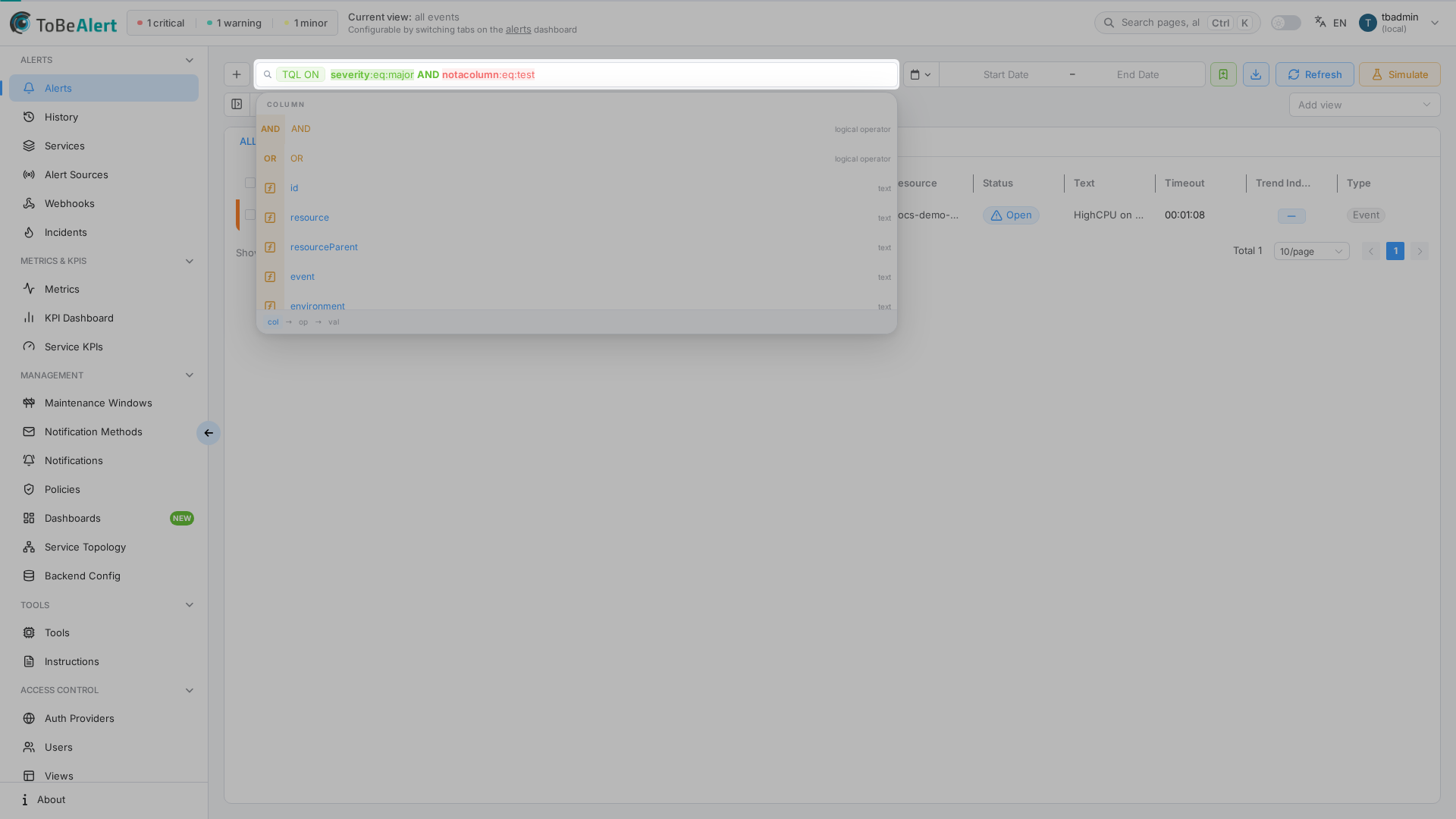Open the tbadmin user menu
The height and width of the screenshot is (819, 1456).
click(1399, 23)
